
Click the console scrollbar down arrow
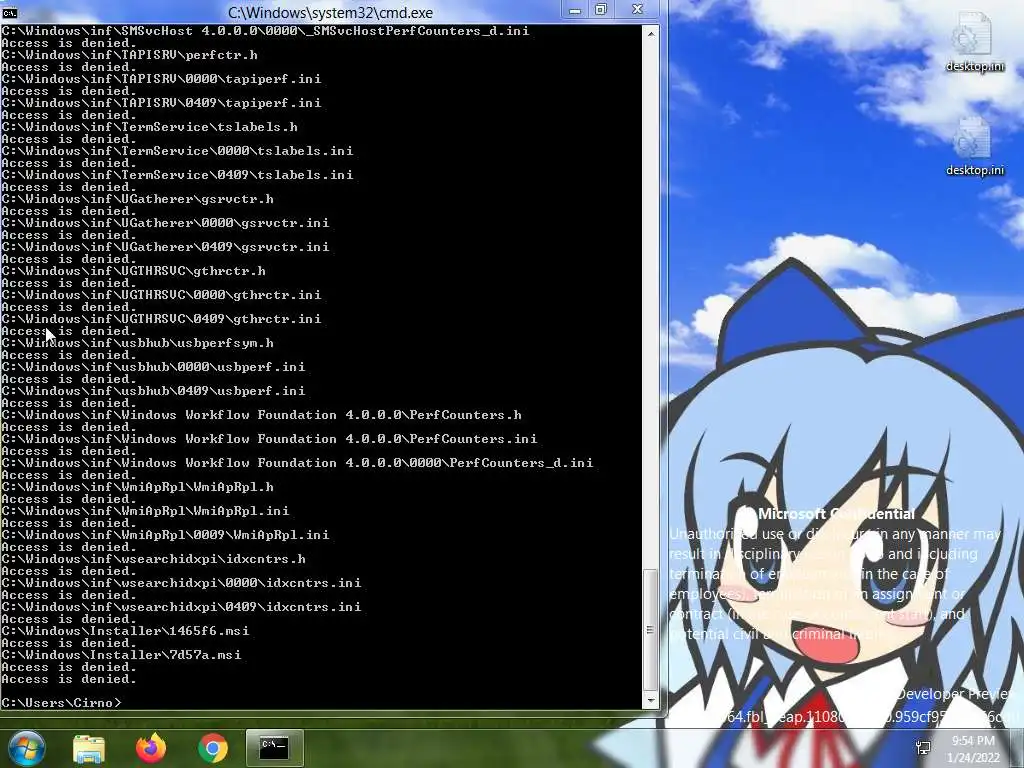point(650,701)
